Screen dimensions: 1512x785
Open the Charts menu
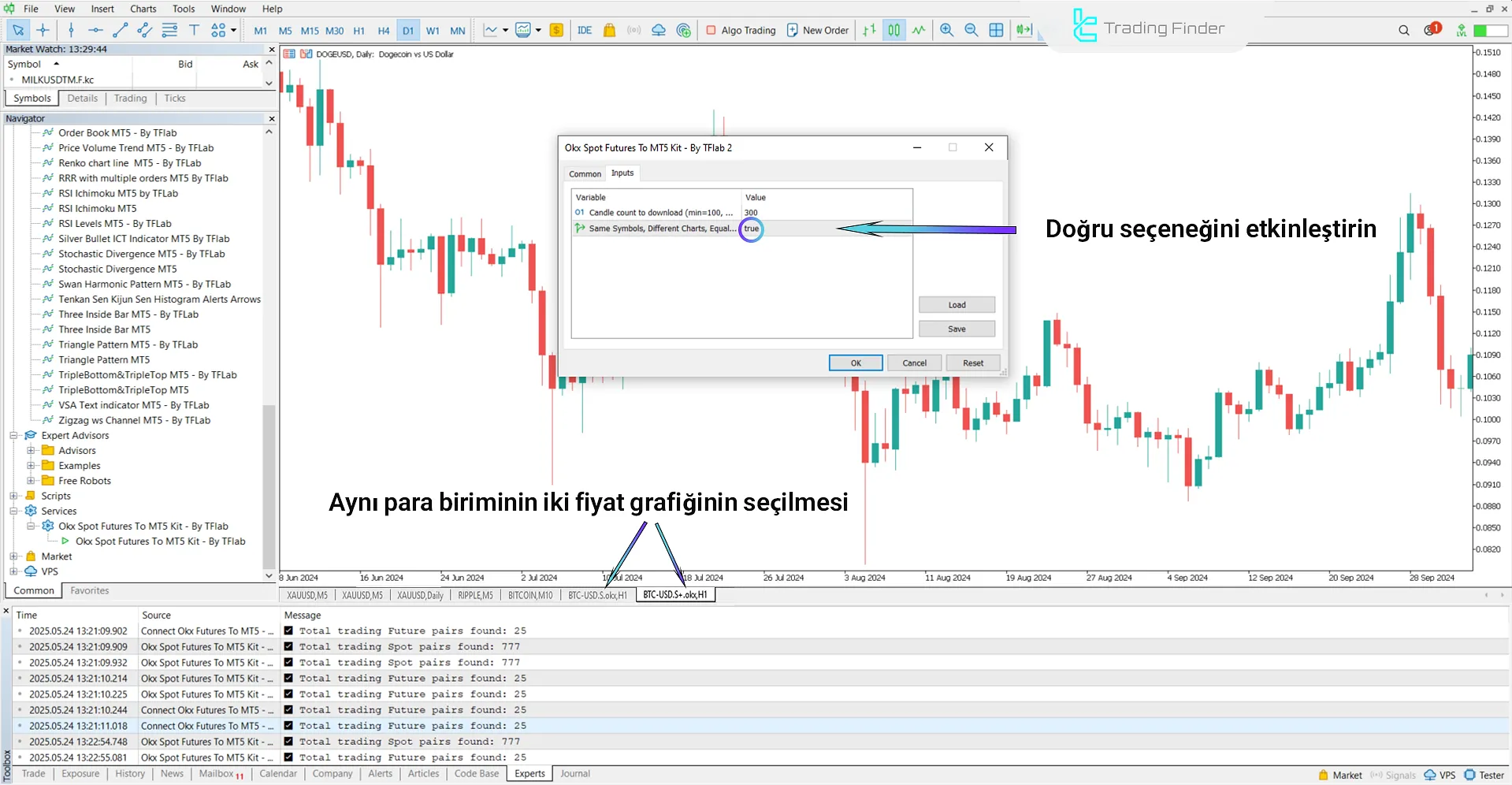pos(143,9)
